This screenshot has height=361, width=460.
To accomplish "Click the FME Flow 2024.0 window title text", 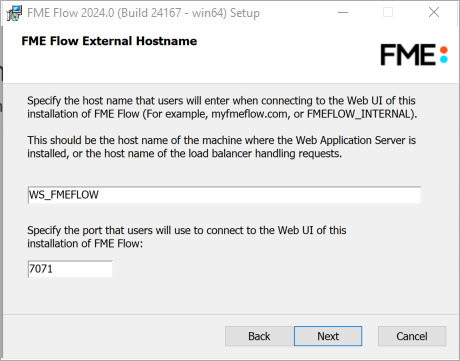I will pos(143,13).
